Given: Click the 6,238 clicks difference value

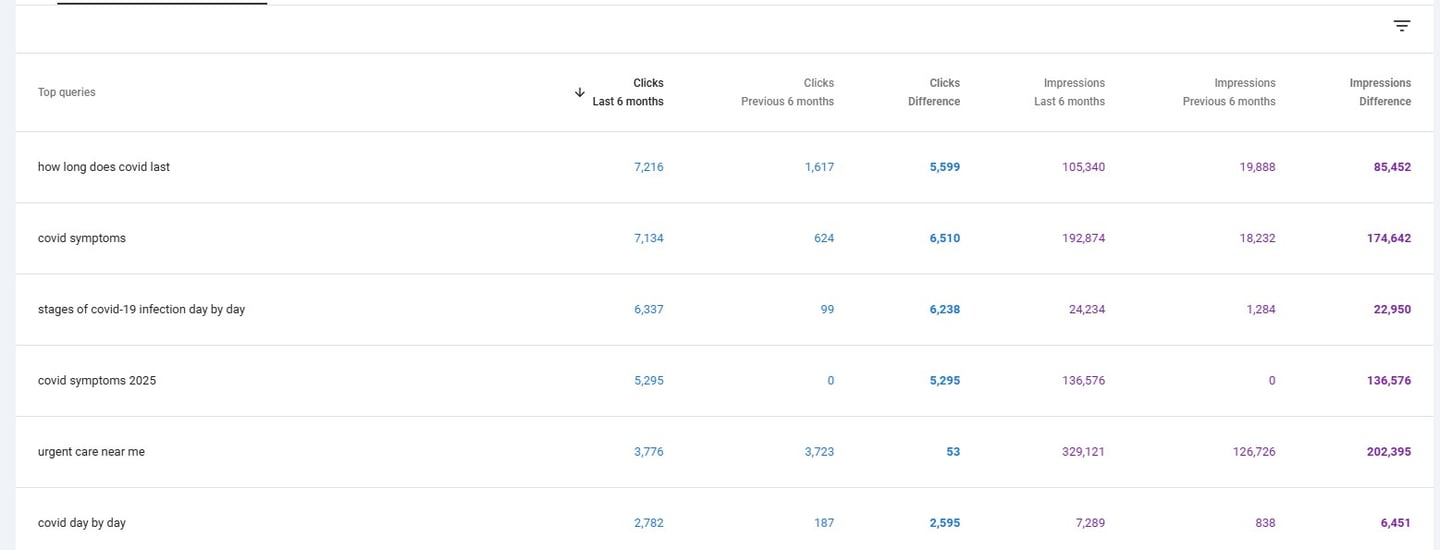Looking at the screenshot, I should pyautogui.click(x=944, y=309).
